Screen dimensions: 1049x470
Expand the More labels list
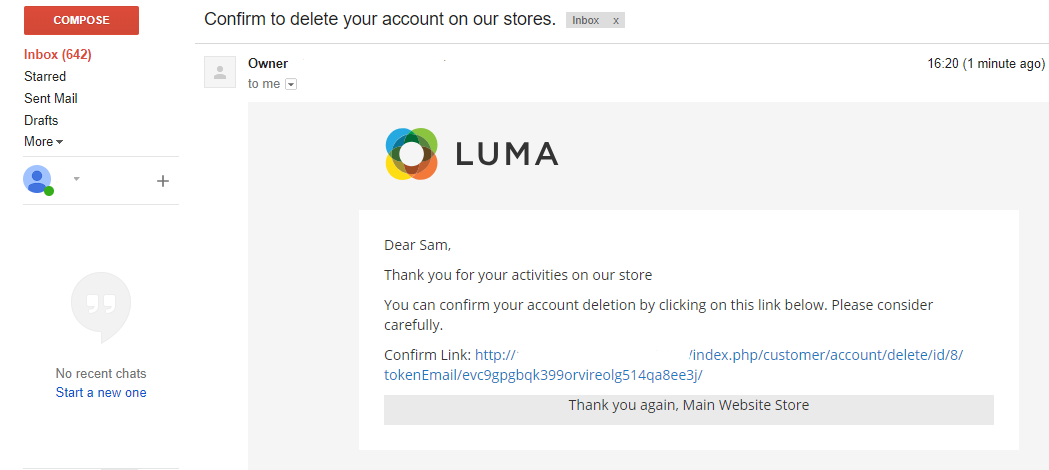43,142
